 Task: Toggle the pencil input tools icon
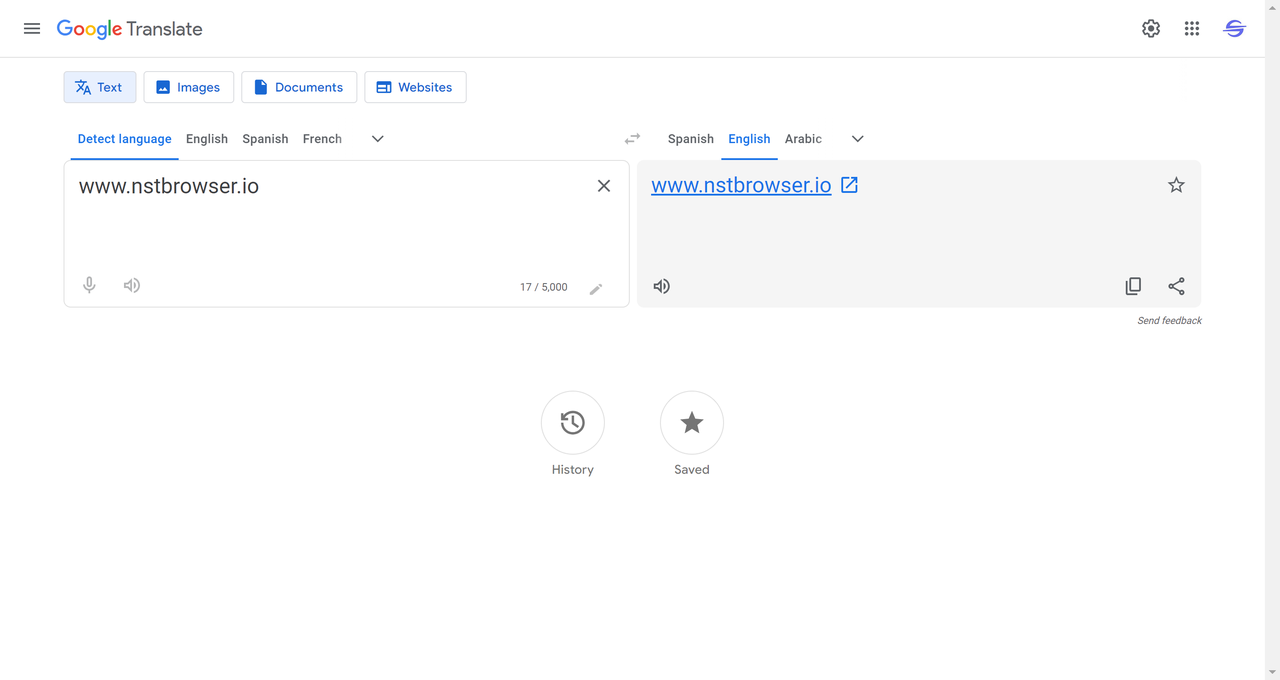tap(596, 289)
